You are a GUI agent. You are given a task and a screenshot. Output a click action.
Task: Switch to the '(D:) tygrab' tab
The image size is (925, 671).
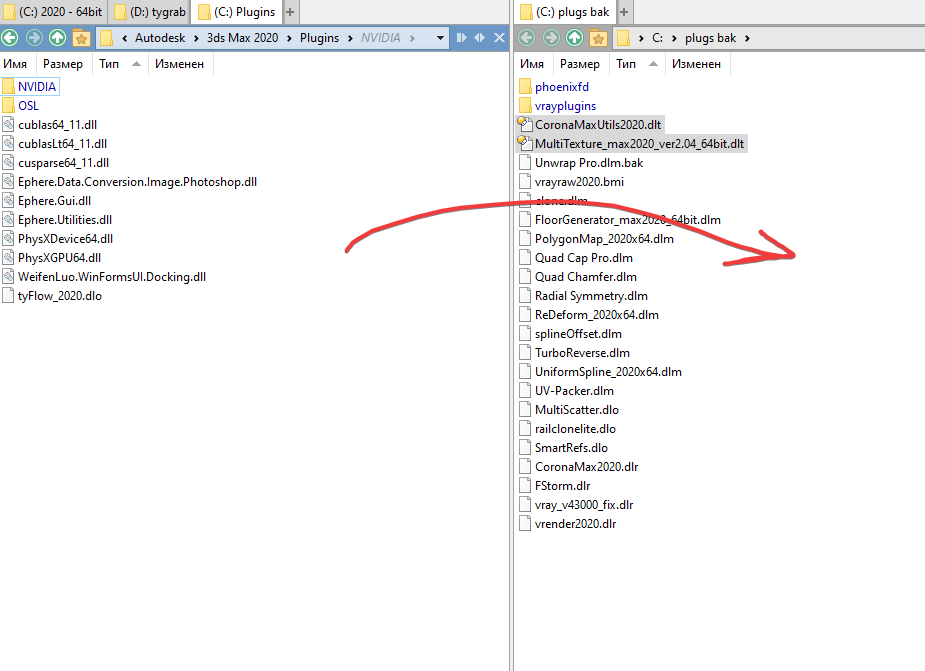point(150,12)
